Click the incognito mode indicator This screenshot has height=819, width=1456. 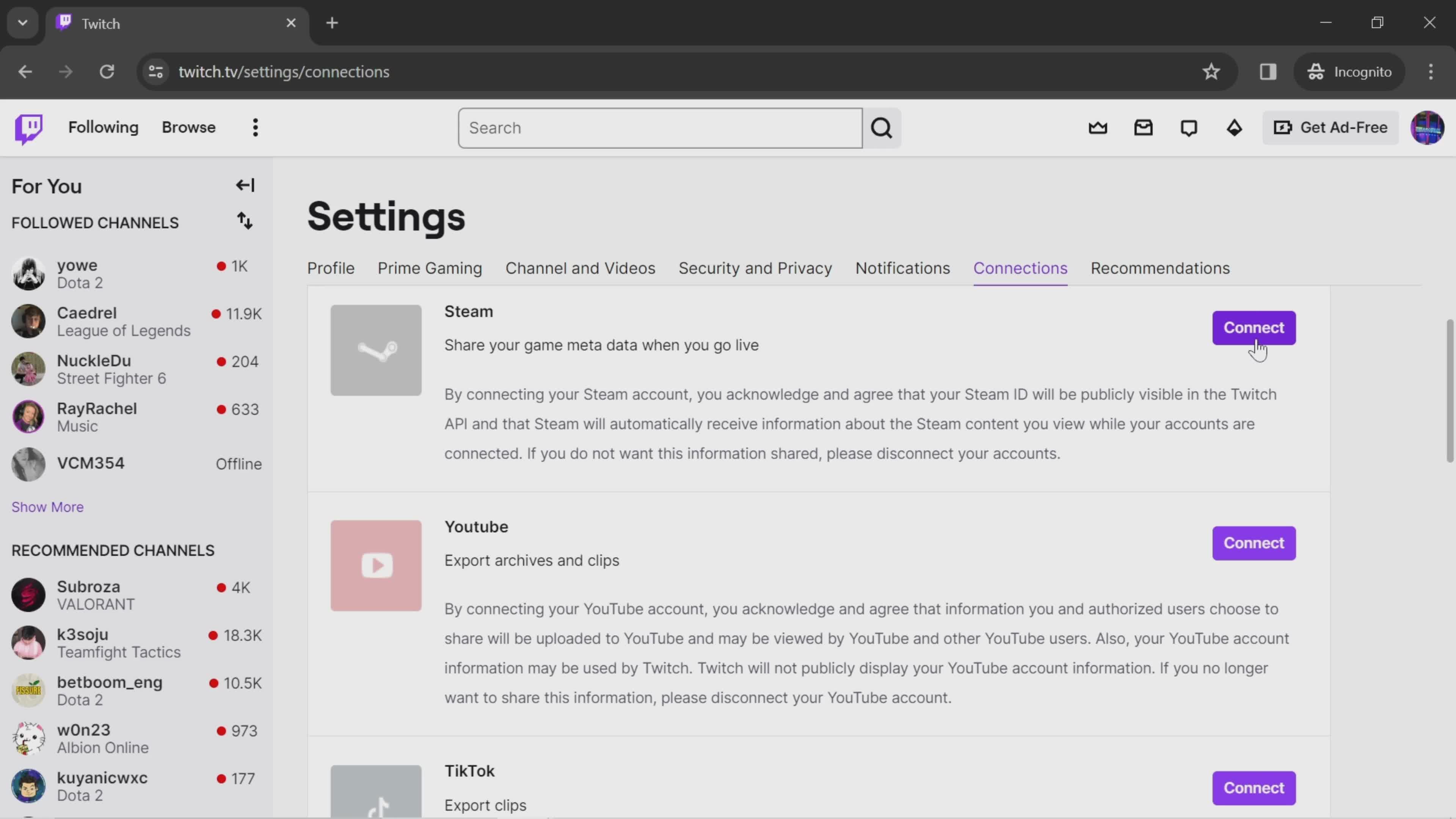pyautogui.click(x=1349, y=71)
